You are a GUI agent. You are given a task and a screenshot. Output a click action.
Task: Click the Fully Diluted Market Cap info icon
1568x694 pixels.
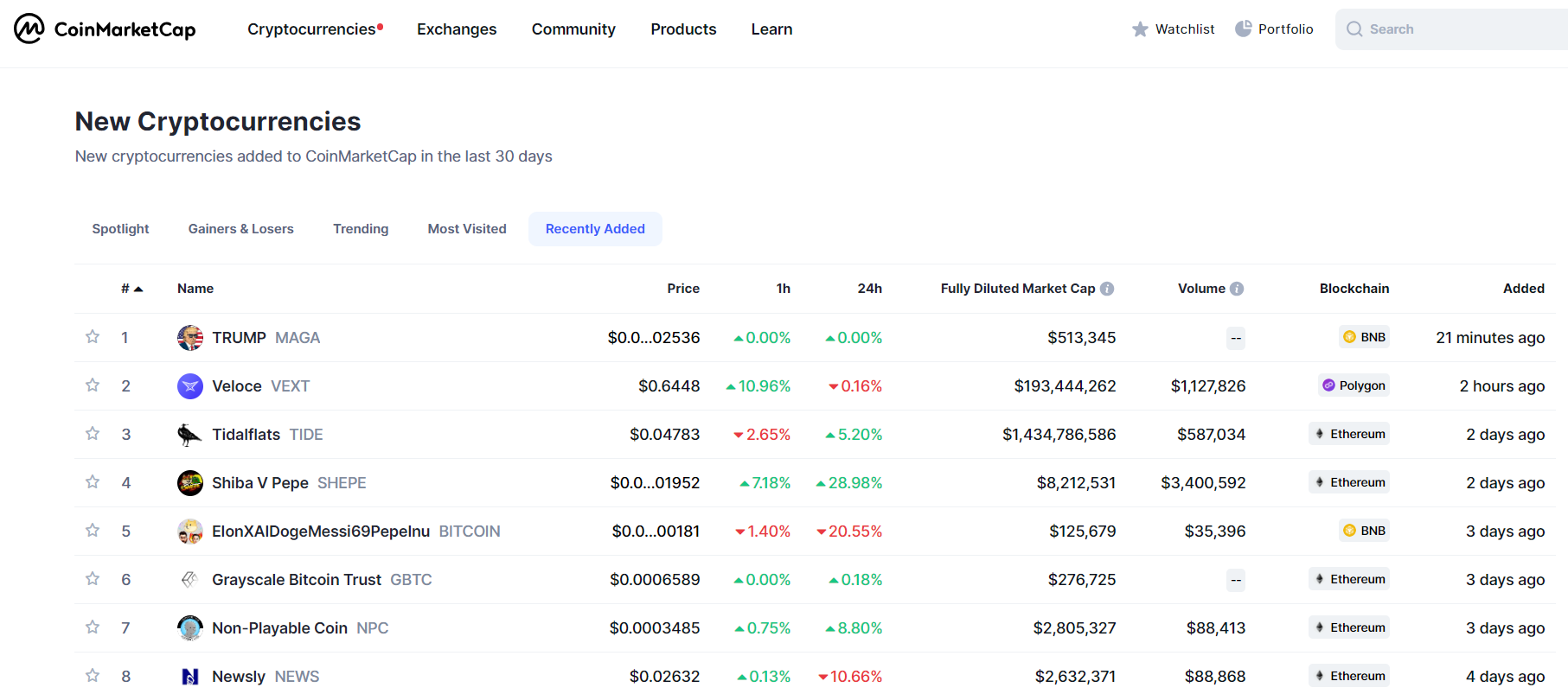1107,289
